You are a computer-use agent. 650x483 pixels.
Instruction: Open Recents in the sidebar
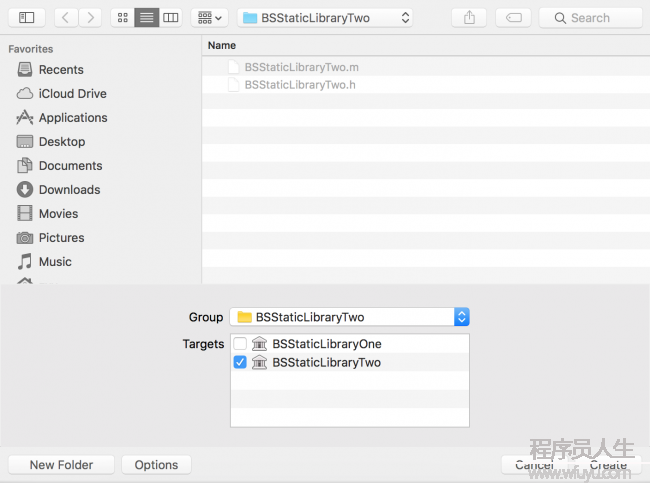pos(61,70)
